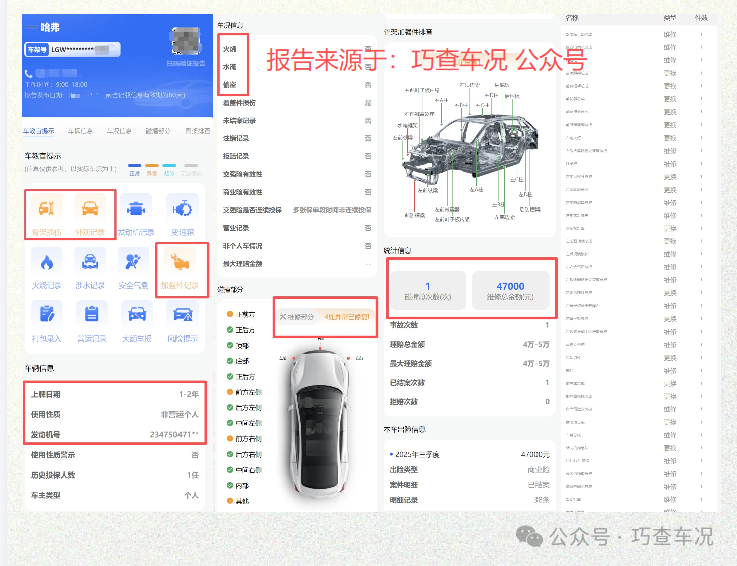The width and height of the screenshot is (737, 566).
Task: Click the 发动机号 value 234750471**
Action: (174, 434)
